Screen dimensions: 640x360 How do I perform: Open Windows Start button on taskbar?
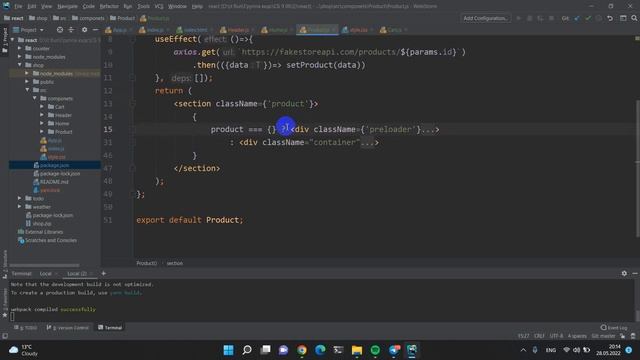229,350
